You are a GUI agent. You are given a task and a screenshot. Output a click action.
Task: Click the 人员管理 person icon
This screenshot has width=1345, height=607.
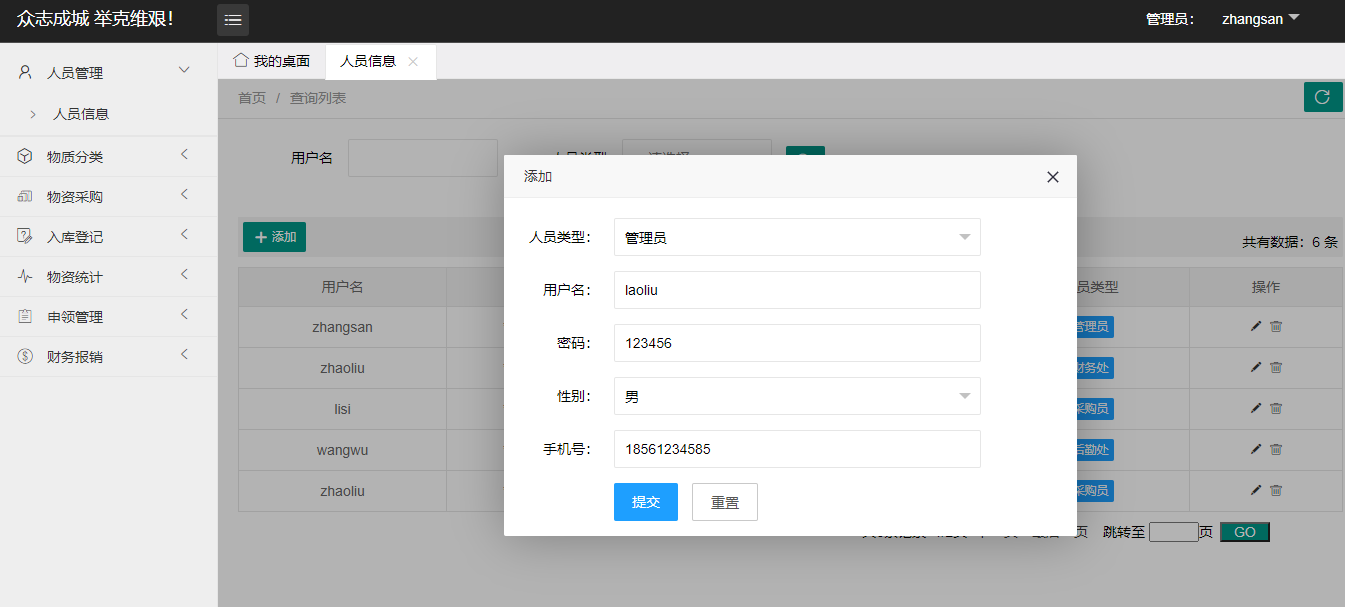pos(26,72)
